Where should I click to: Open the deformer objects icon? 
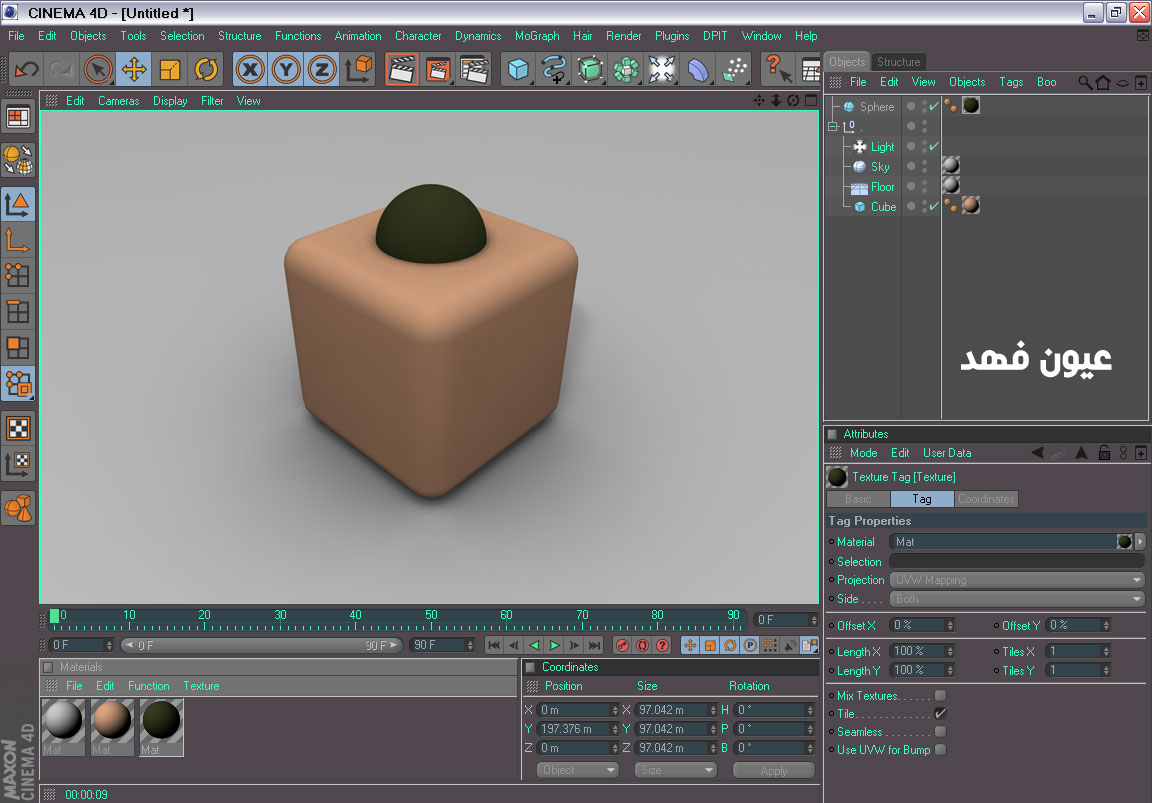tap(698, 70)
